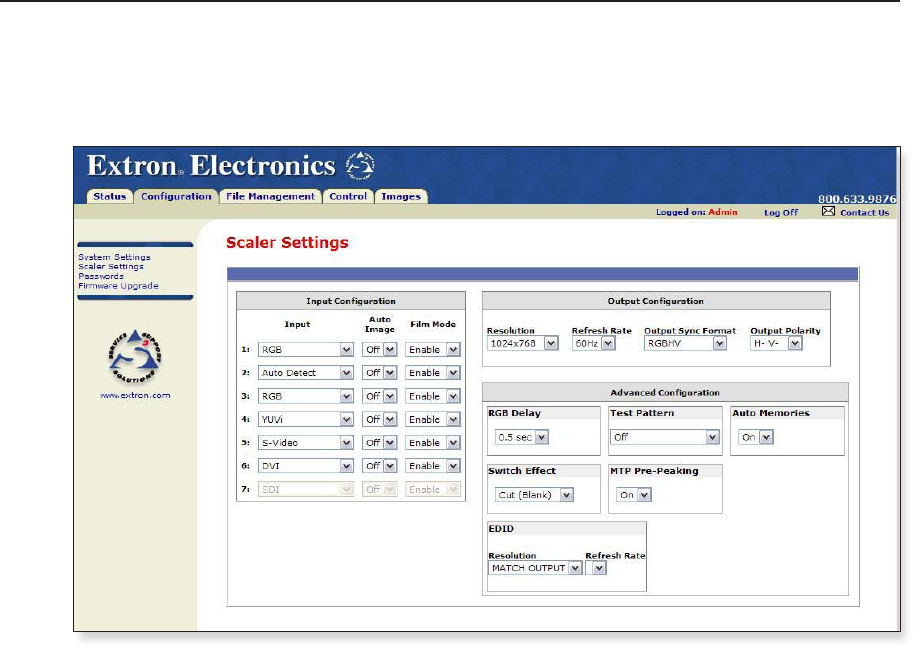This screenshot has width=917, height=649.
Task: Open Switch Effect dropdown (Cut Blank)
Action: pos(534,495)
